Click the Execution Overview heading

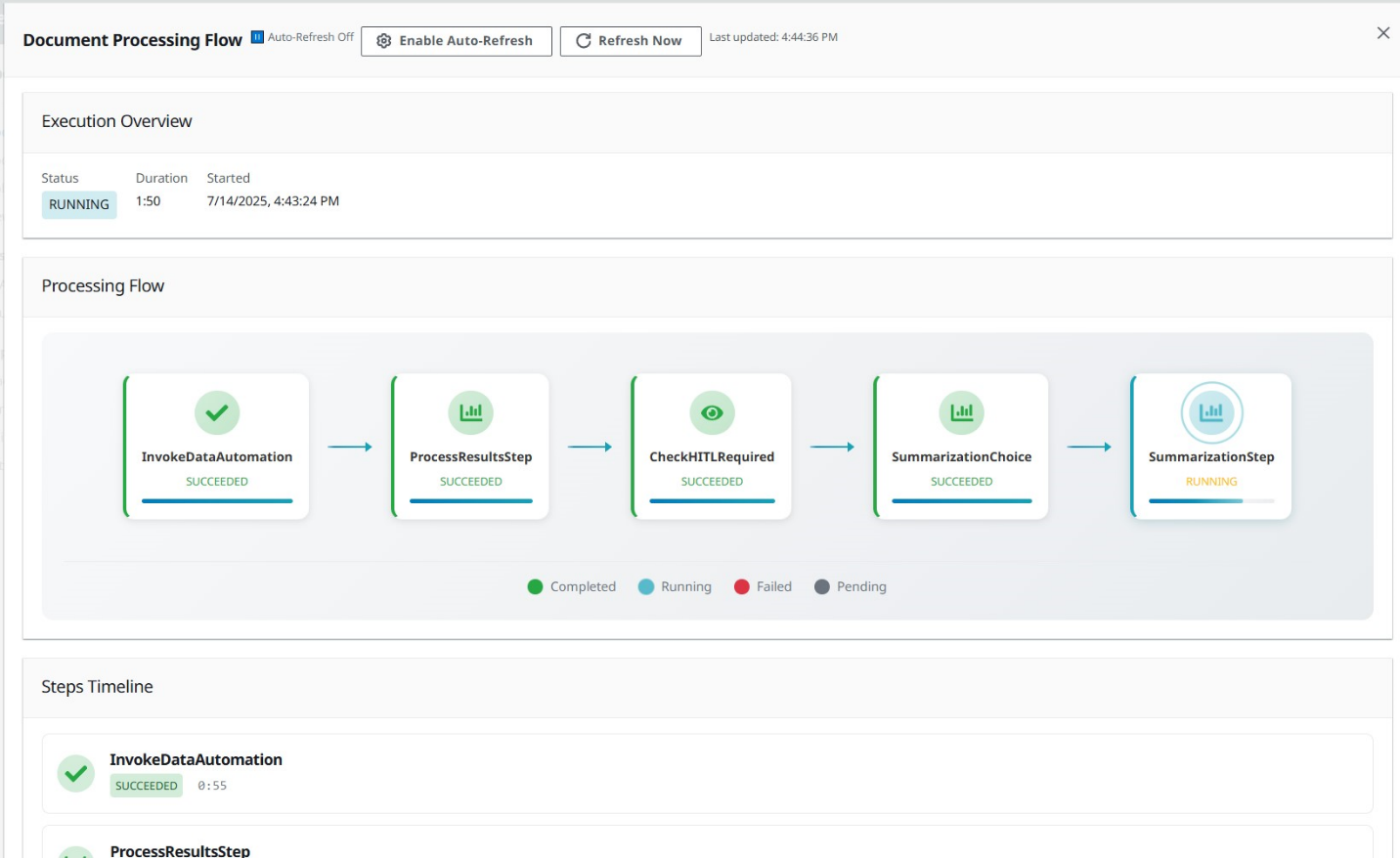click(117, 121)
